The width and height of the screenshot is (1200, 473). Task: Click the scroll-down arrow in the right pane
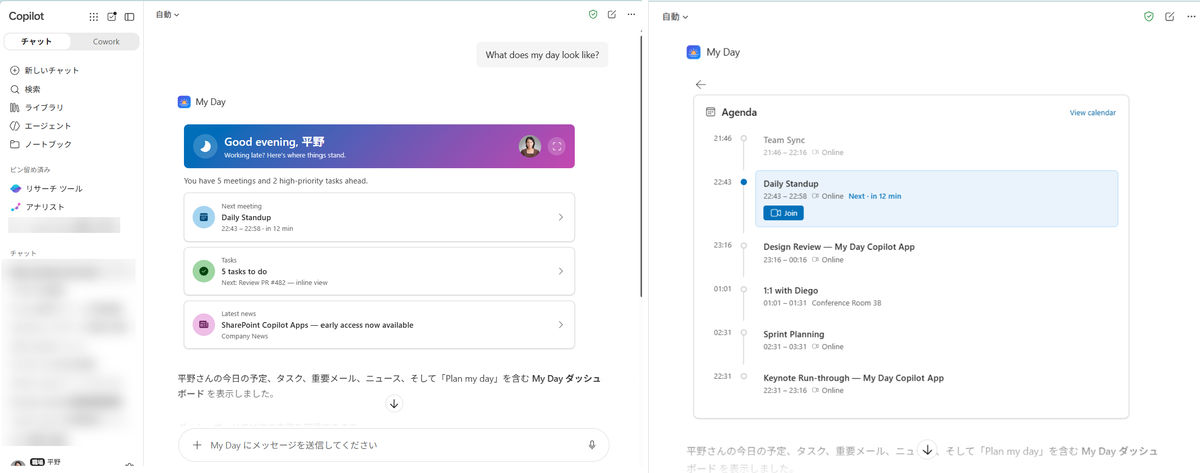(x=927, y=450)
